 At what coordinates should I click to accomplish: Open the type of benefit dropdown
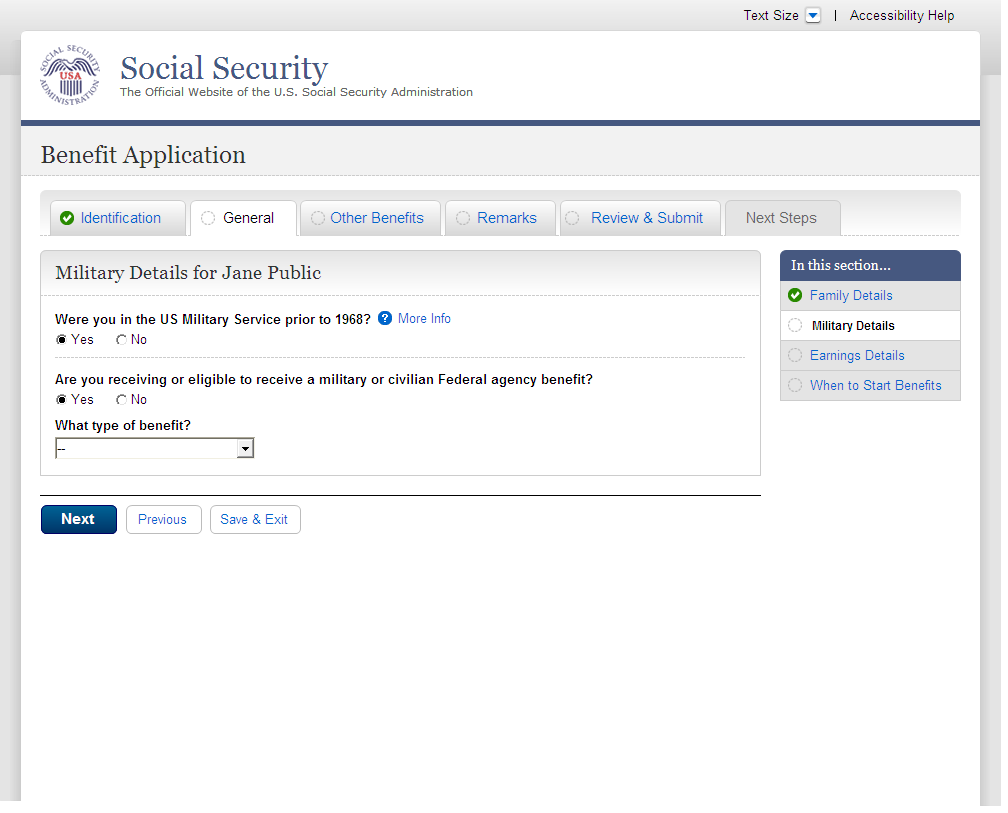pos(155,449)
